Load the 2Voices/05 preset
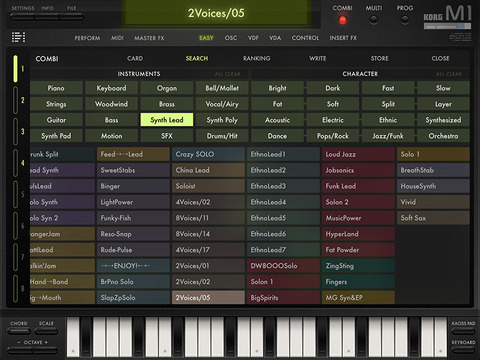 tap(208, 298)
